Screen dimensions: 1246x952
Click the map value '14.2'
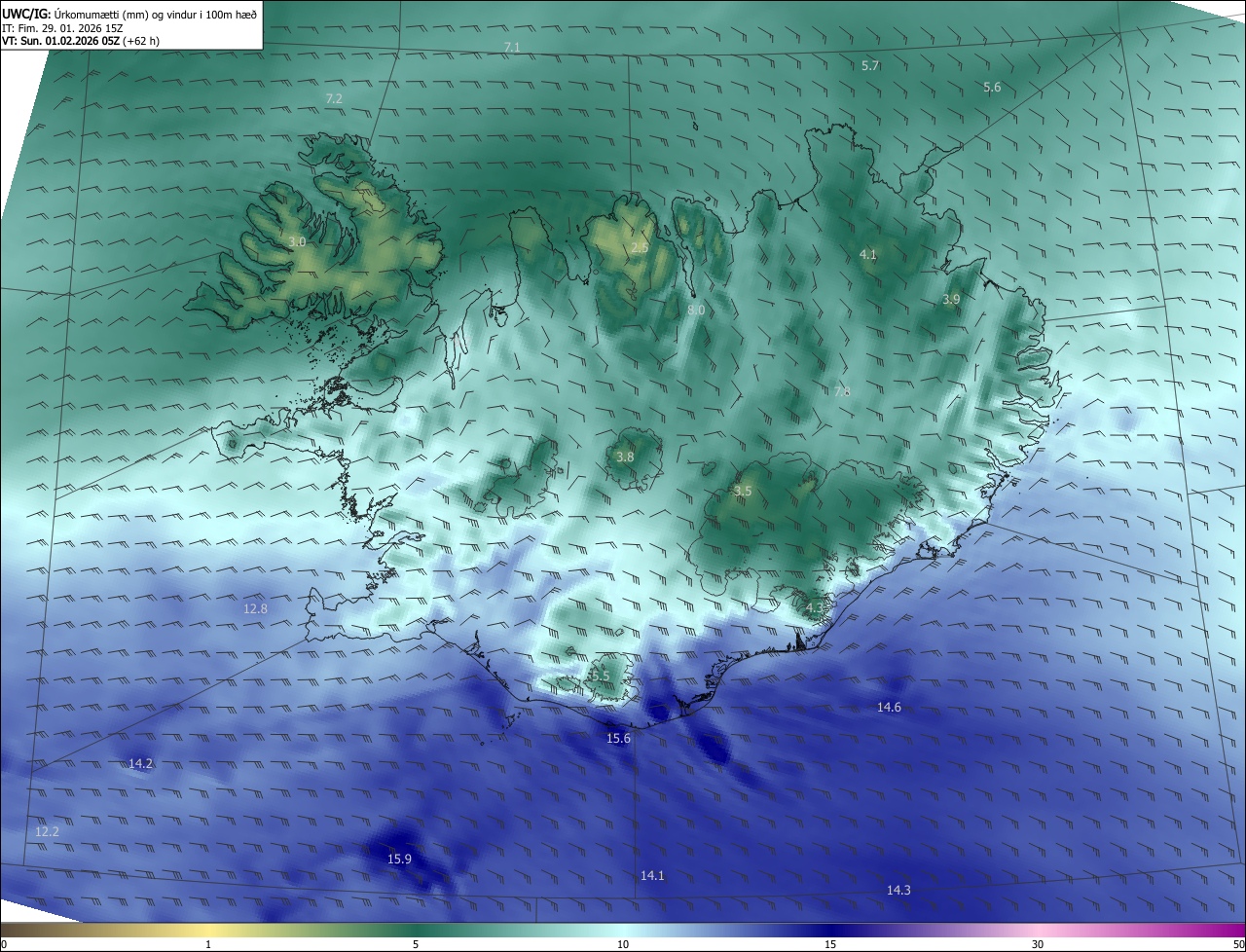141,764
